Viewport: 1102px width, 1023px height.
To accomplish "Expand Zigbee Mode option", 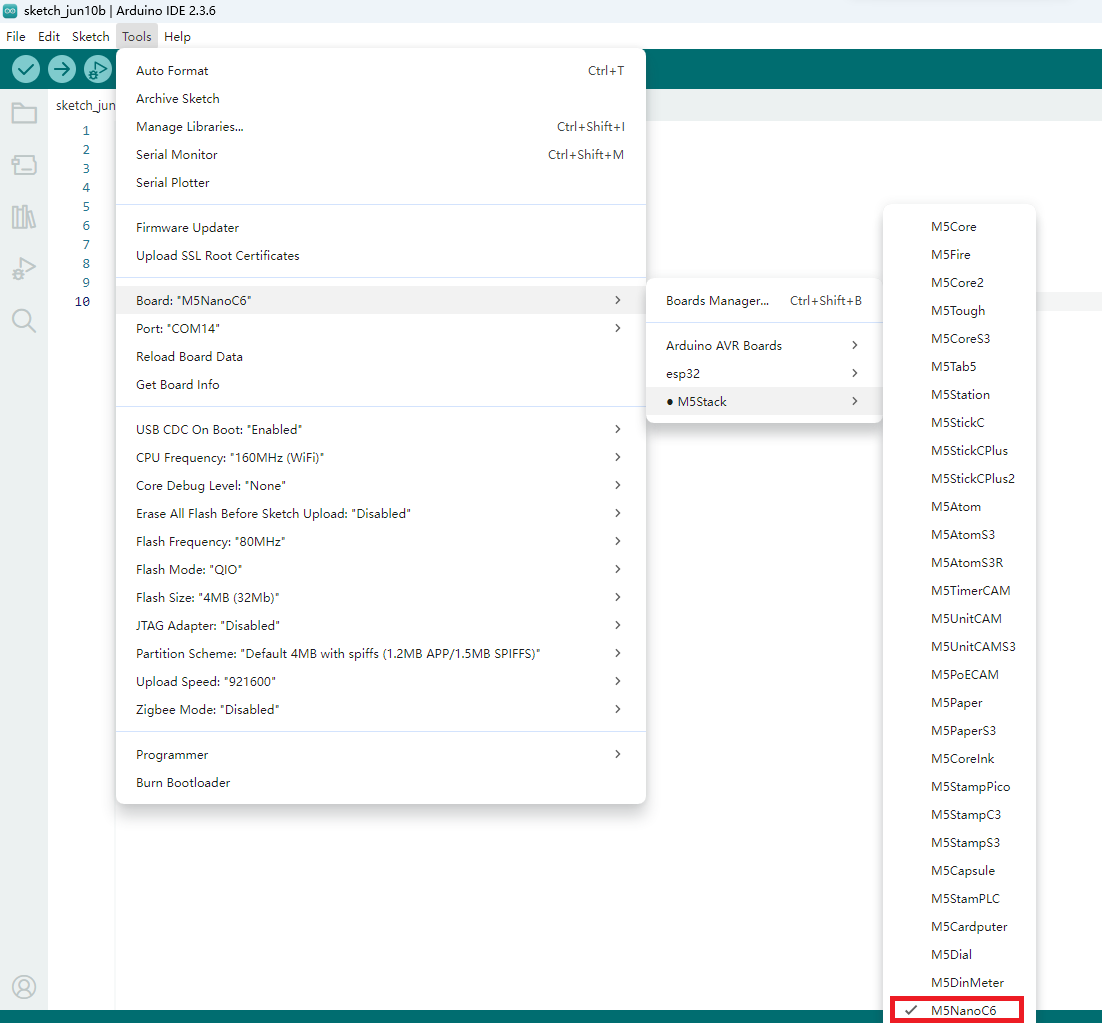I will pos(380,710).
